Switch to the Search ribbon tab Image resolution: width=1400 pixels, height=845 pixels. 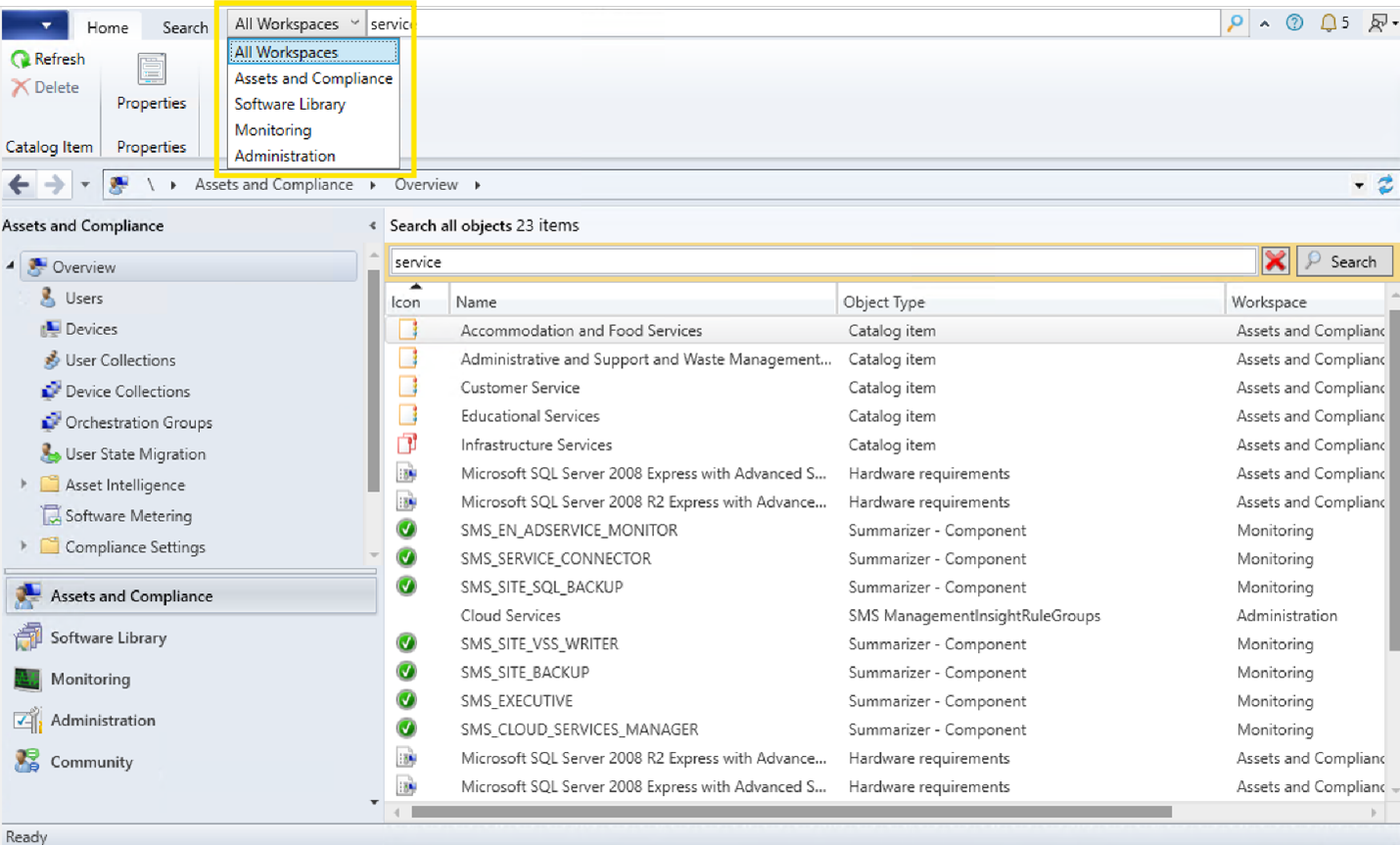point(184,27)
